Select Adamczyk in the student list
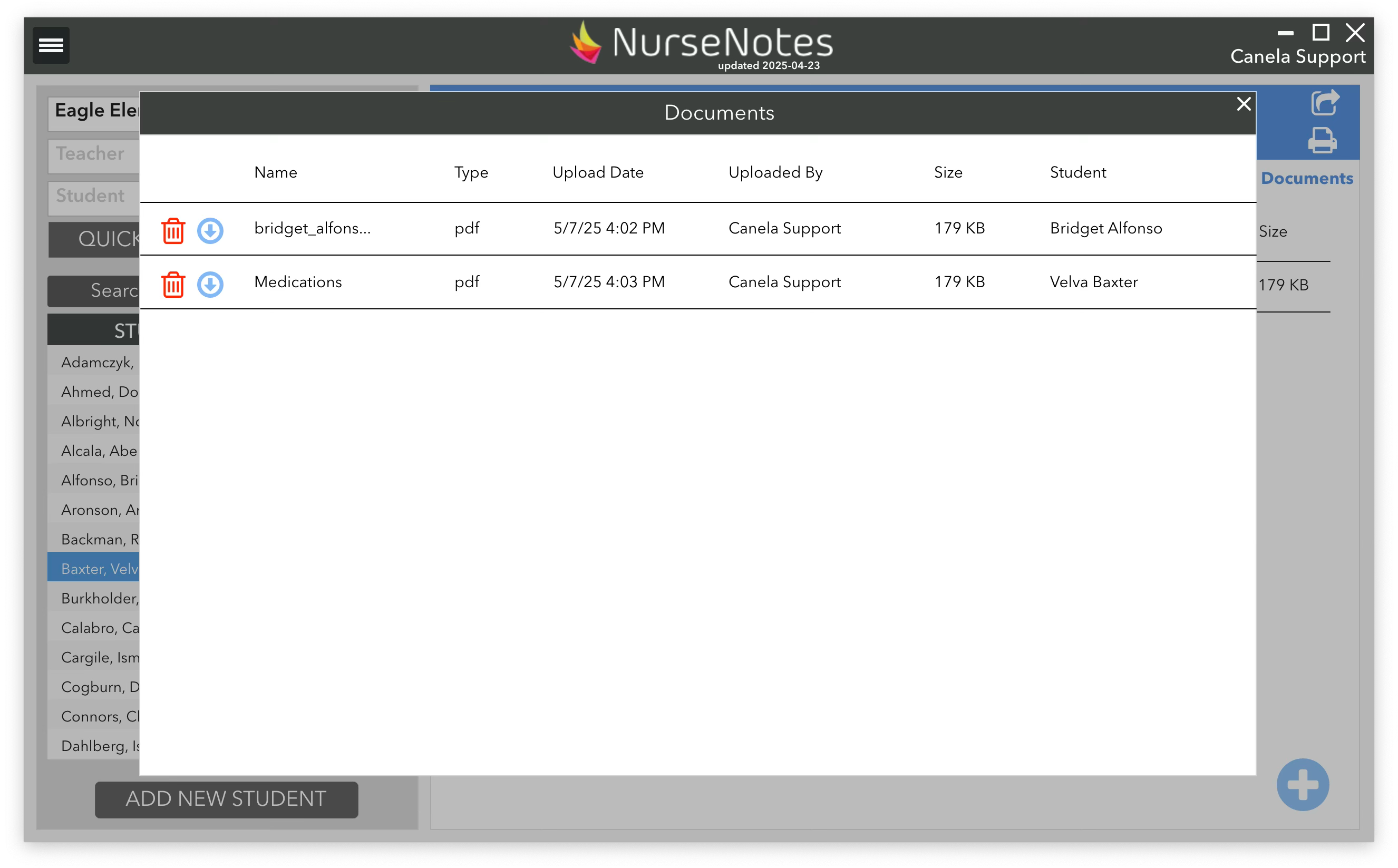The height and width of the screenshot is (868, 1398). (96, 362)
